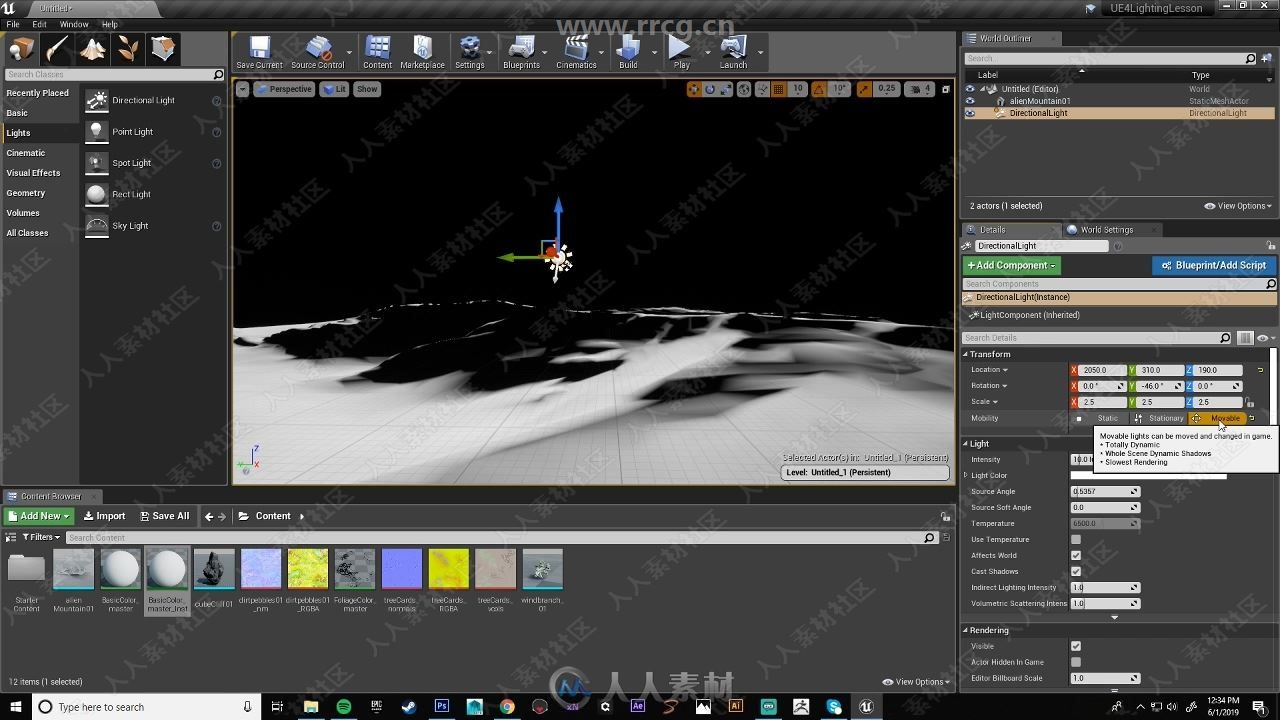Open the grid snap value 10 dropdown
This screenshot has height=720, width=1280.
(798, 89)
